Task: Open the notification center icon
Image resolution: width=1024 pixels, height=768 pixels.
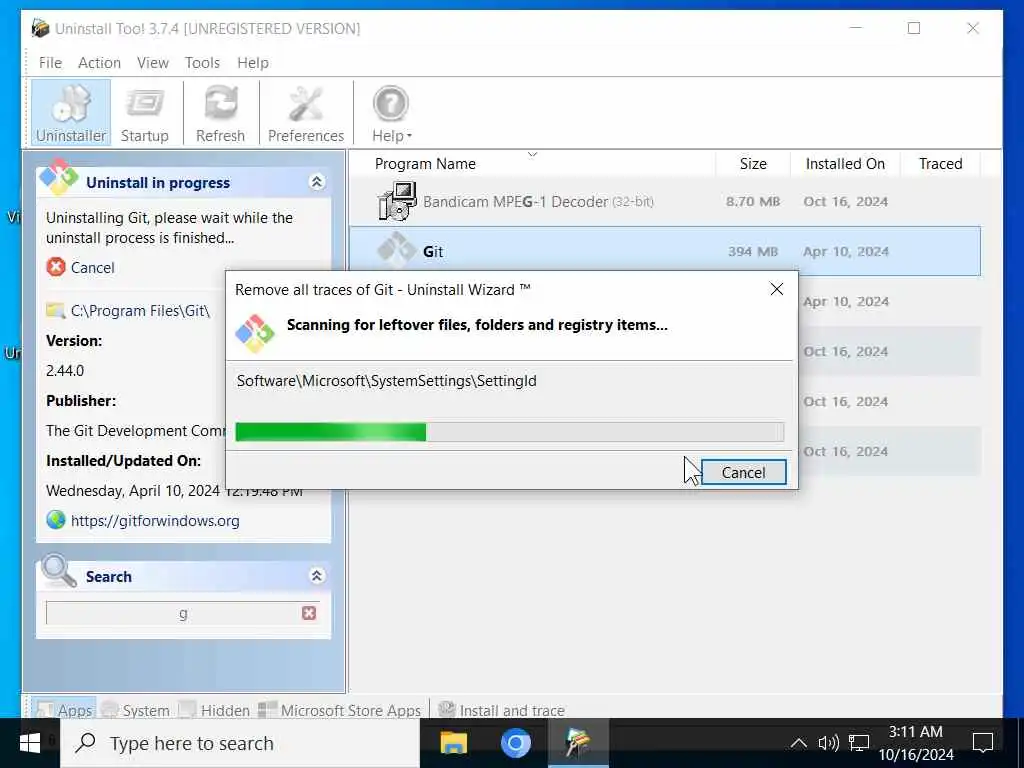Action: point(983,743)
